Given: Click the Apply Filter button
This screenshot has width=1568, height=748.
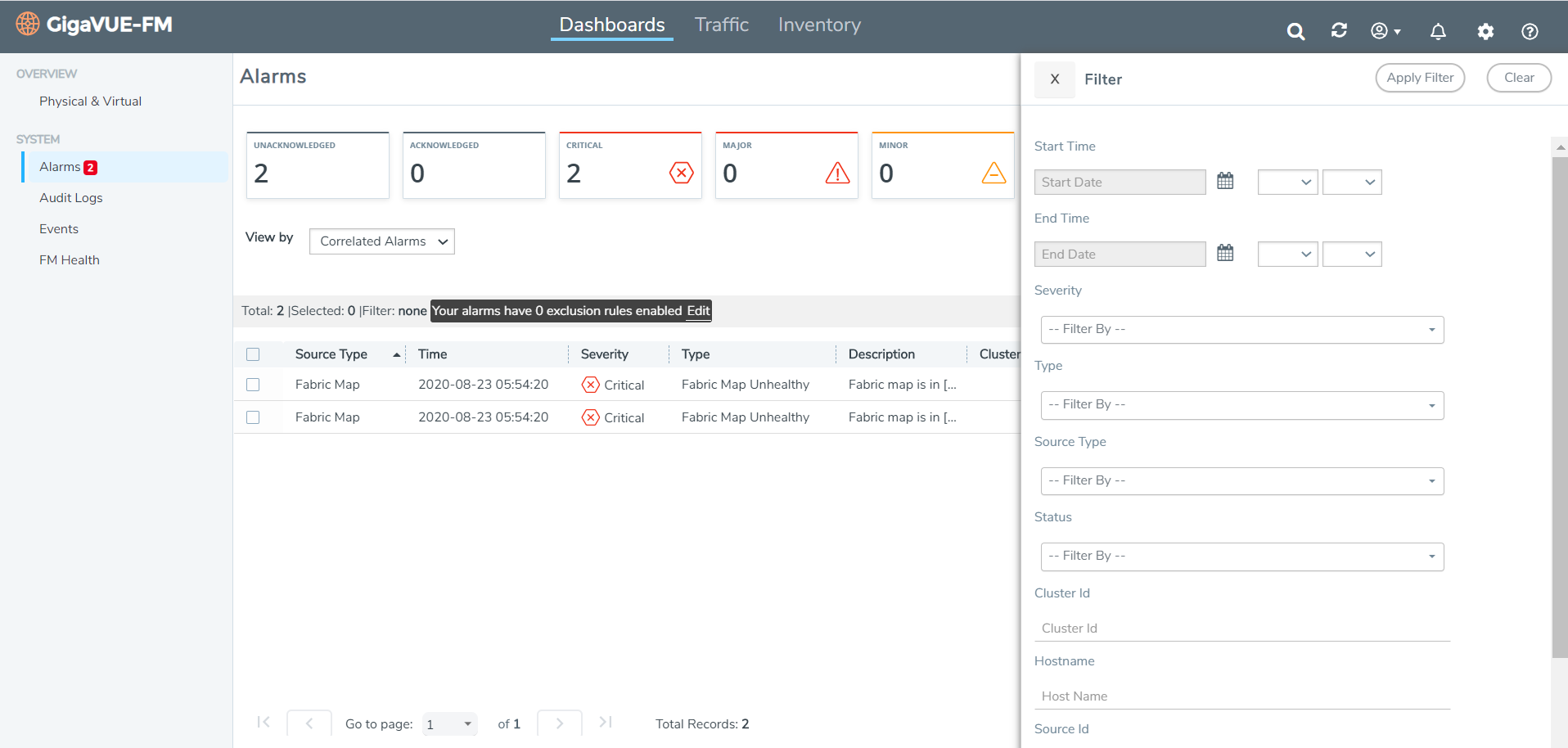Looking at the screenshot, I should coord(1420,78).
